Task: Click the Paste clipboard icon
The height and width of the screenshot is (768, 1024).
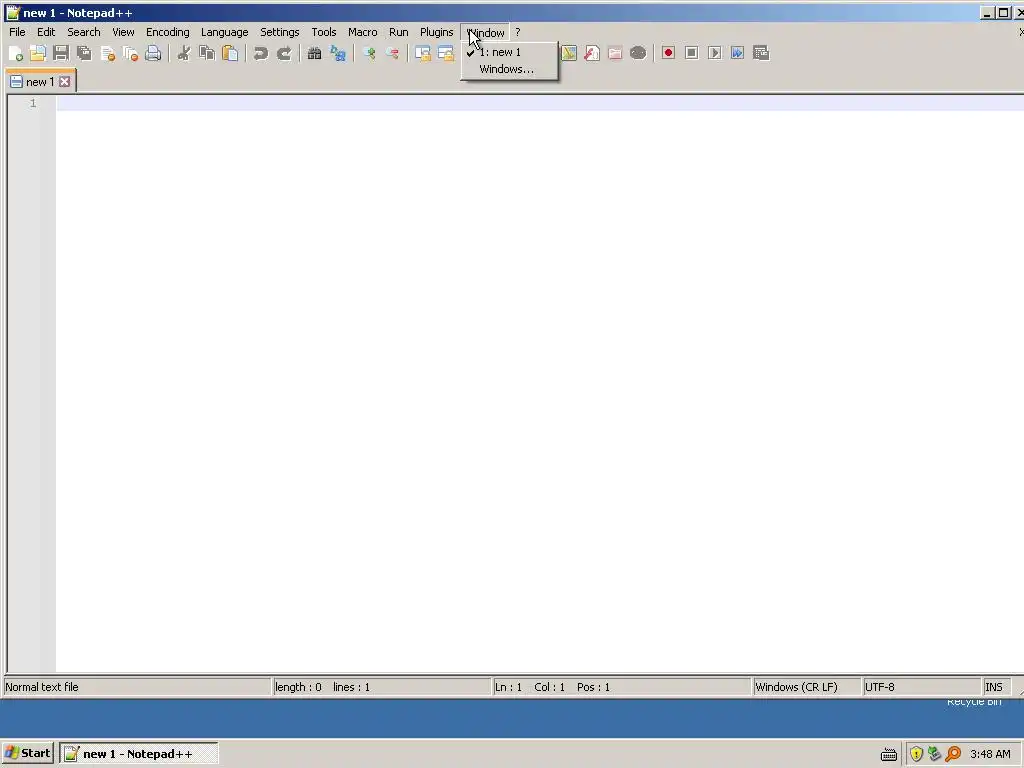Action: 230,54
